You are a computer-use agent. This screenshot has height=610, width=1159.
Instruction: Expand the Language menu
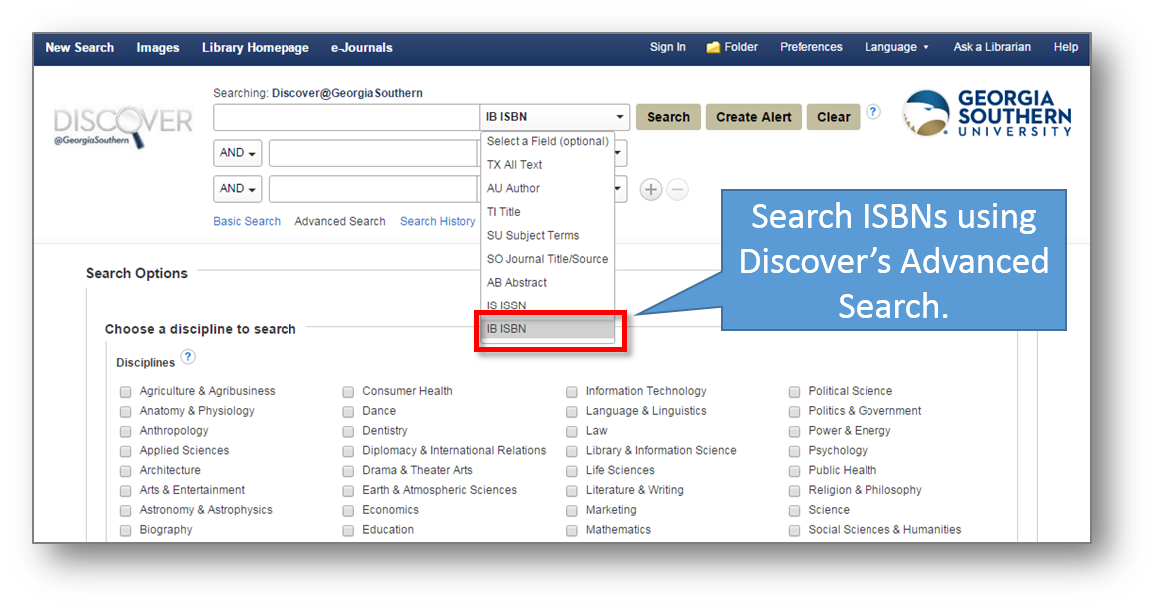[897, 47]
